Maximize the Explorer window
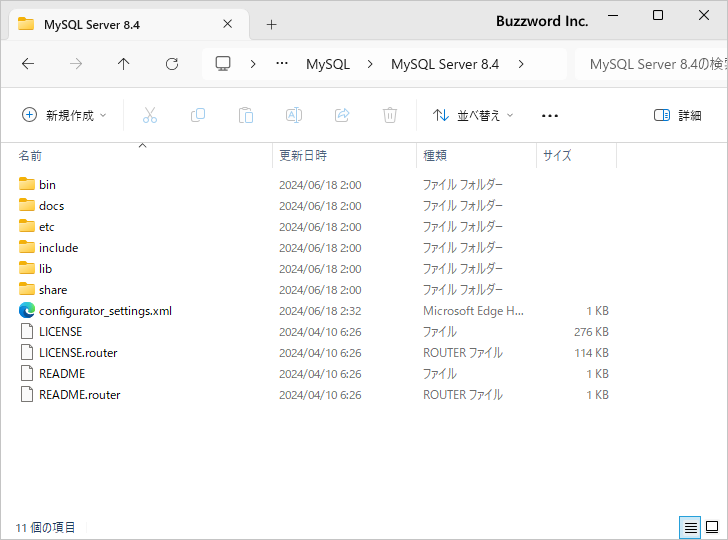The height and width of the screenshot is (540, 728). (658, 15)
